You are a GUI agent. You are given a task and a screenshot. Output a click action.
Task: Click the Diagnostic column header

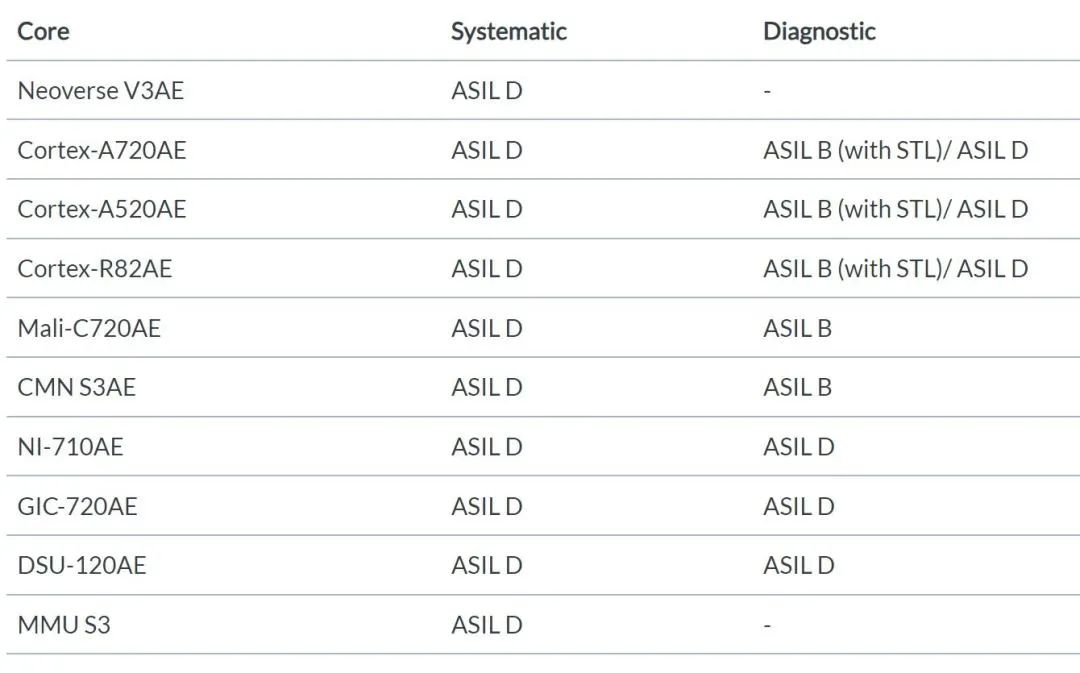coord(819,31)
